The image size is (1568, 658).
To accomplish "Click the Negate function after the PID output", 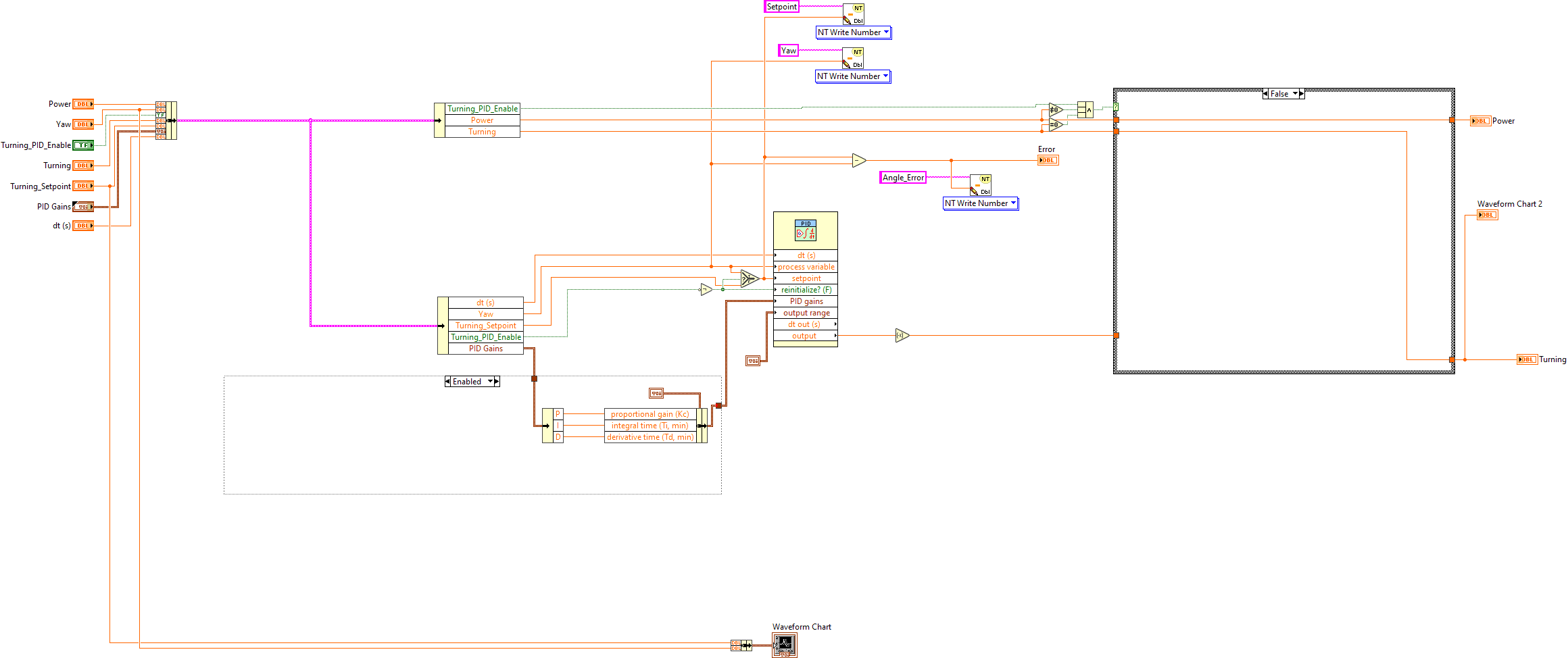I will pos(902,335).
